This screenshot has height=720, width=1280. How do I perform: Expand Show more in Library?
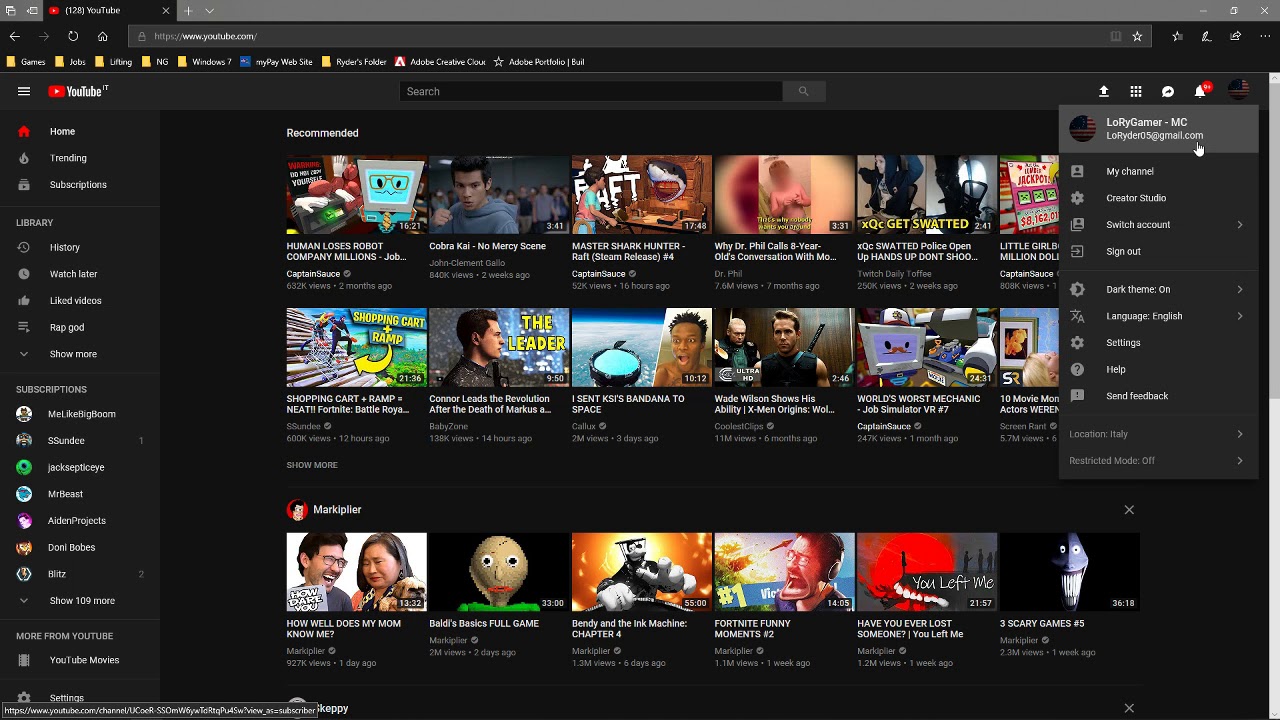[x=80, y=354]
